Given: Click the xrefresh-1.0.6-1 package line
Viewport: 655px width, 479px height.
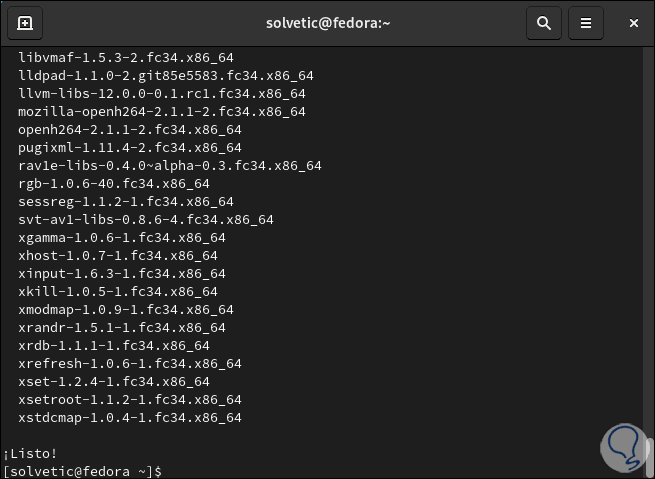Looking at the screenshot, I should pos(129,363).
